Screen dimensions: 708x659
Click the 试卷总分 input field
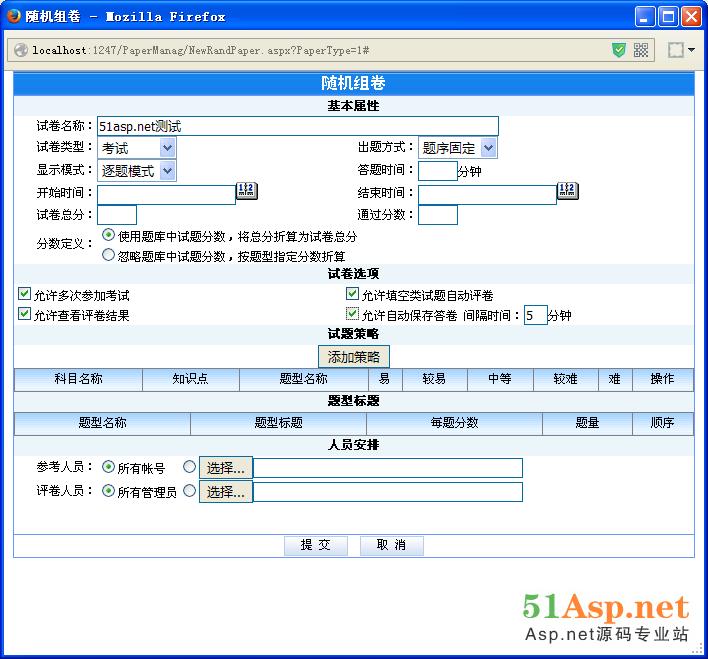(x=117, y=215)
